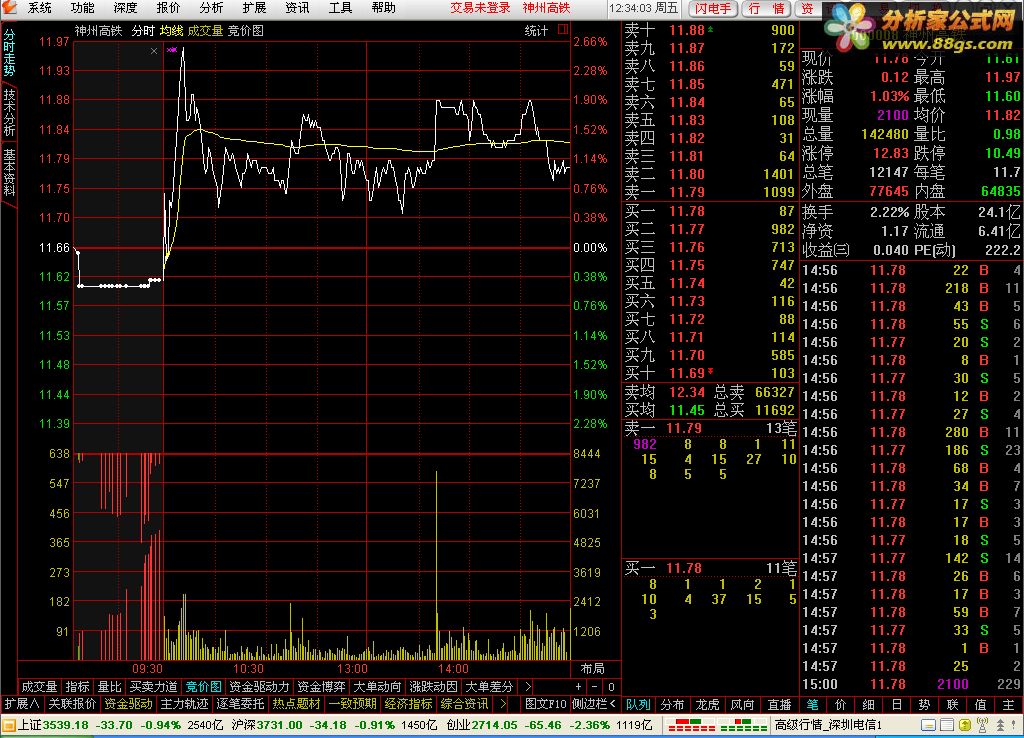Switch to 买卖力道 tab
This screenshot has height=738, width=1024.
[x=153, y=686]
